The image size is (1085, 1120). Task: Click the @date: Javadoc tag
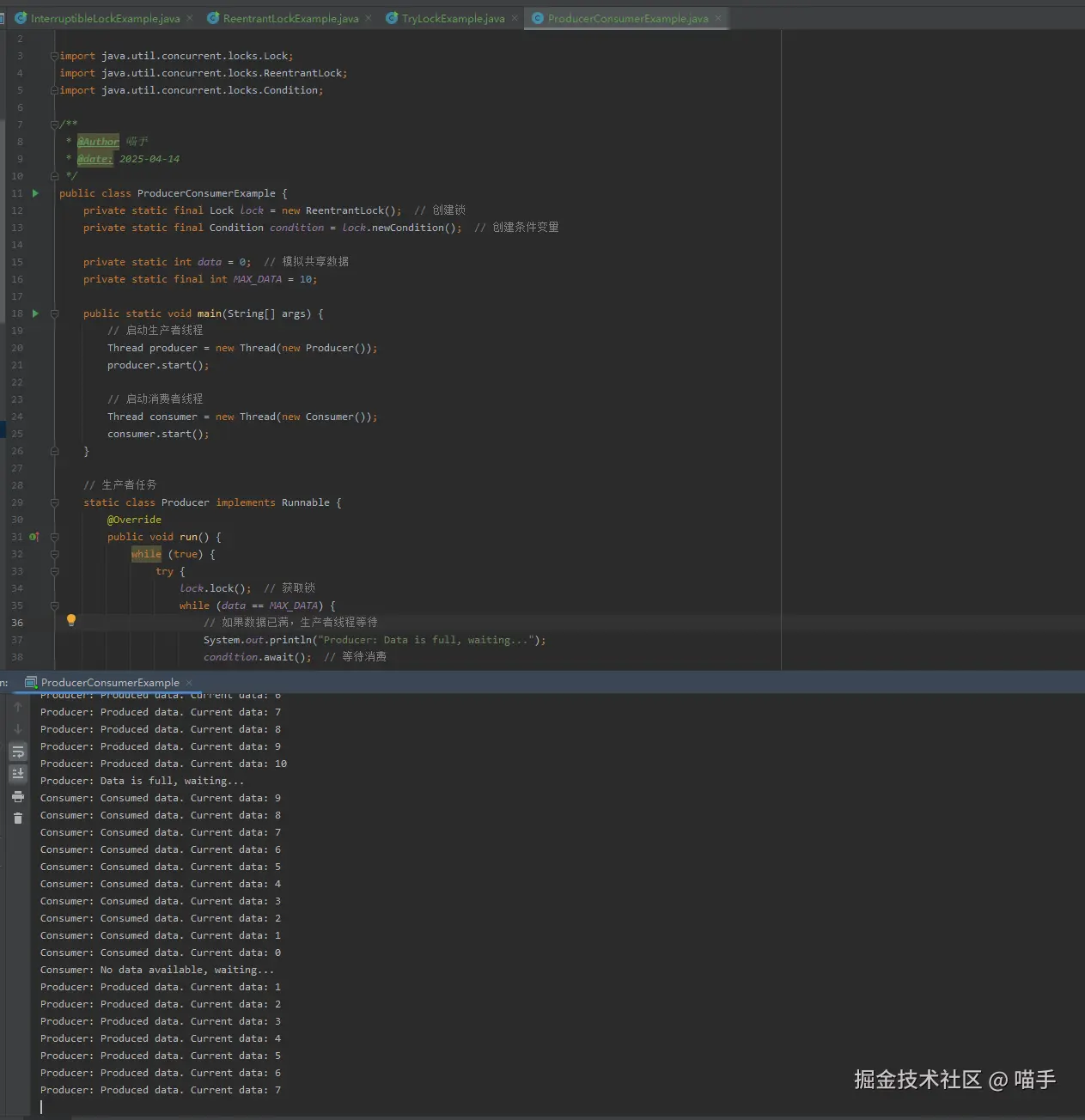click(x=94, y=159)
